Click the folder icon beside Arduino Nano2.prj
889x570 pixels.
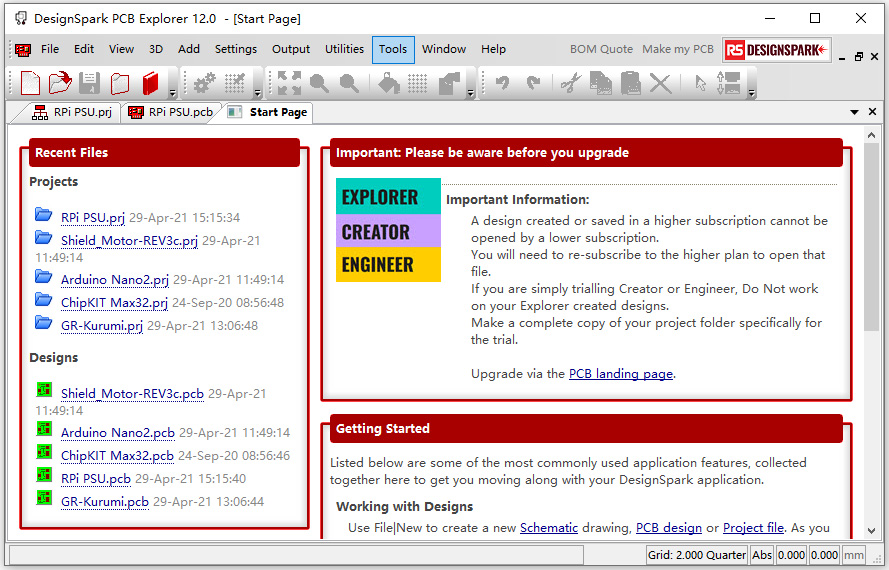point(44,277)
